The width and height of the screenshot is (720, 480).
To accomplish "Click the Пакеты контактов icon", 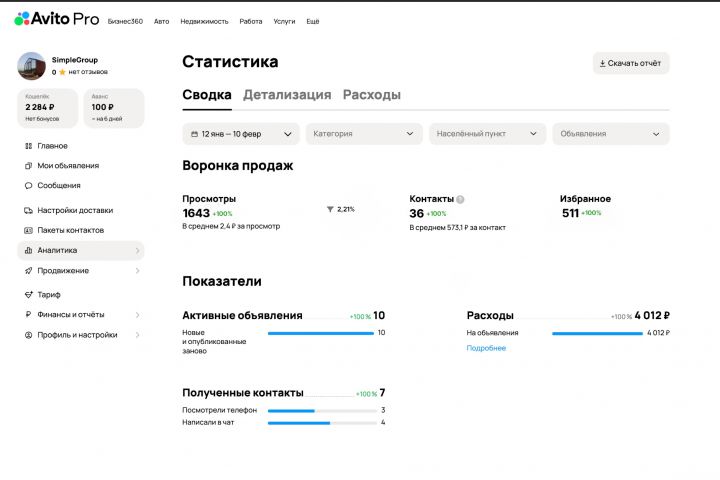I will [28, 230].
